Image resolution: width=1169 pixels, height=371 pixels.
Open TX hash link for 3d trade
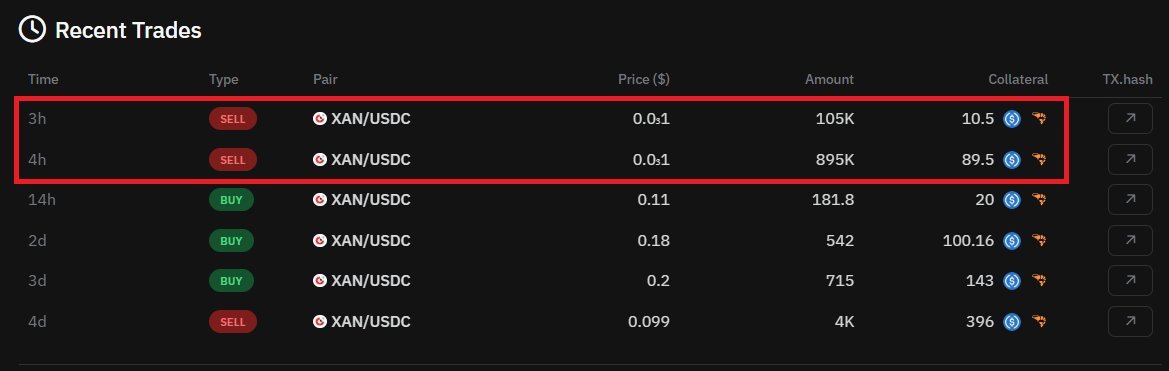1130,281
